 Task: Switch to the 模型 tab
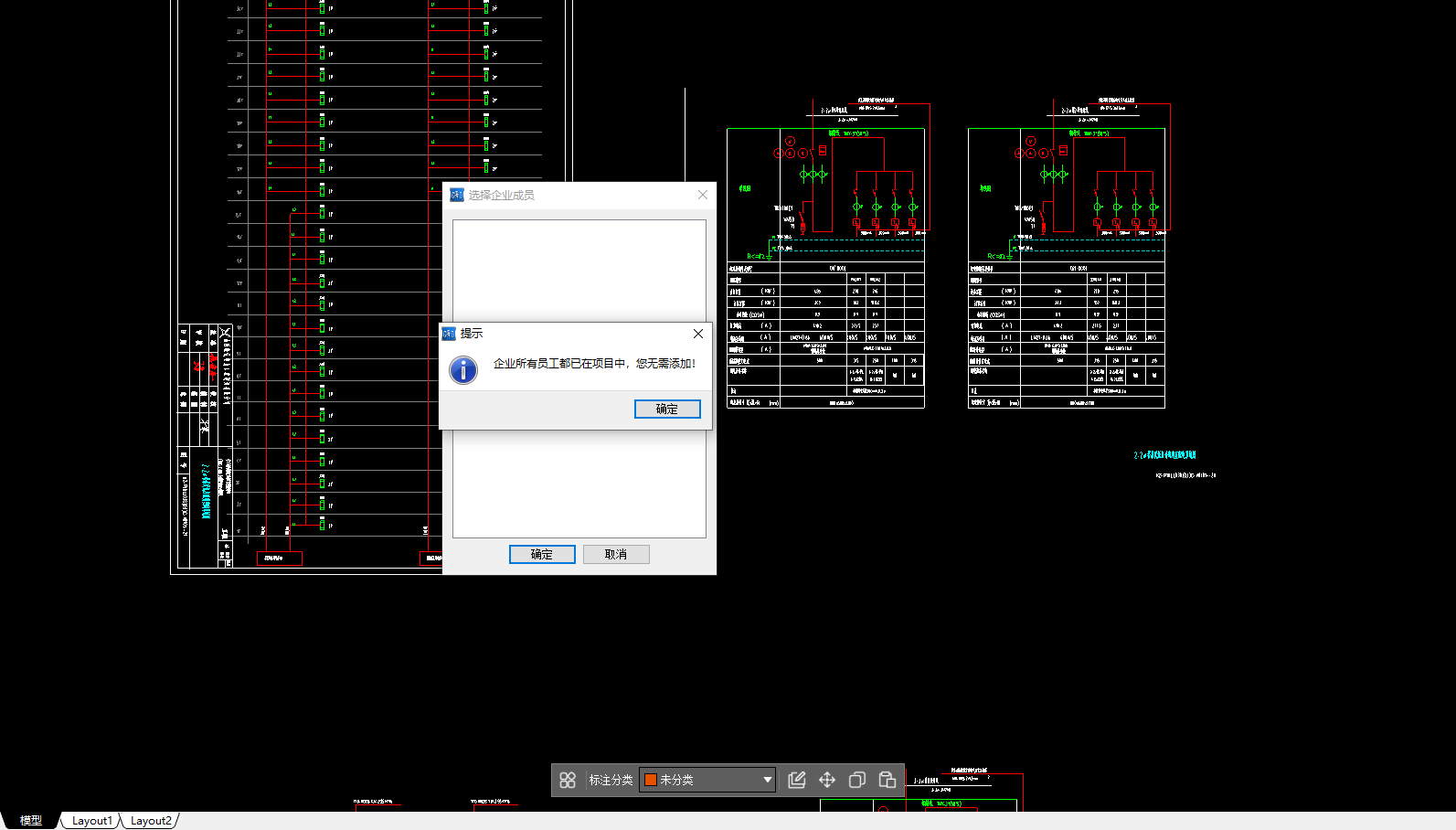[x=31, y=821]
